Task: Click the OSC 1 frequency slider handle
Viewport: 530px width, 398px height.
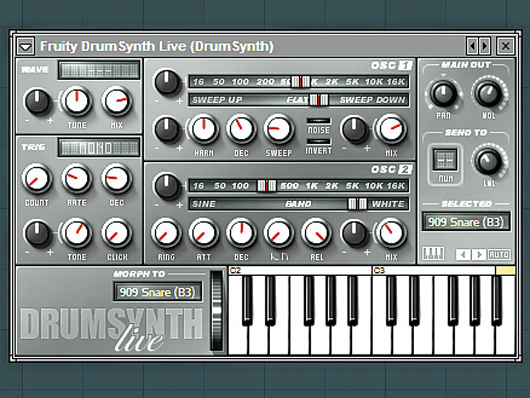Action: click(300, 82)
